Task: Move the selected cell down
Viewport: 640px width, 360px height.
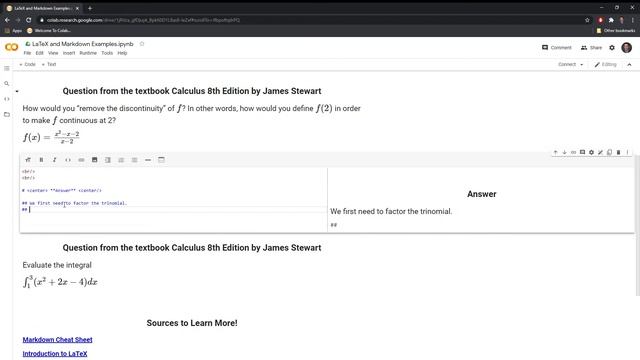Action: coord(564,152)
